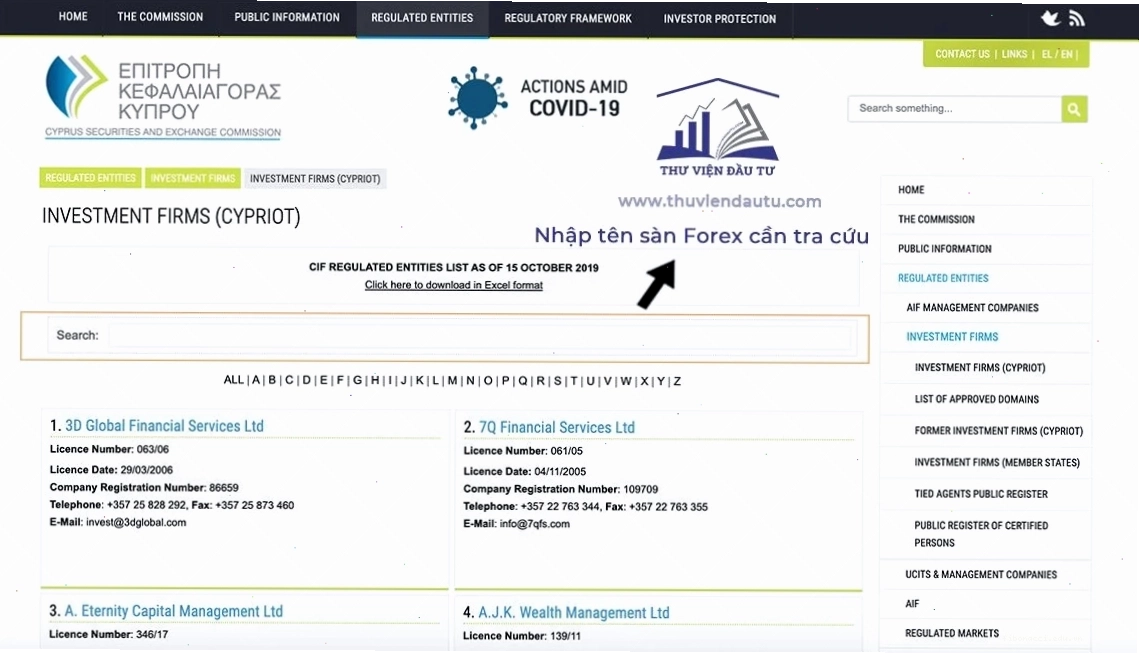
Task: Open INVESTOR PROTECTION top menu
Action: (719, 19)
